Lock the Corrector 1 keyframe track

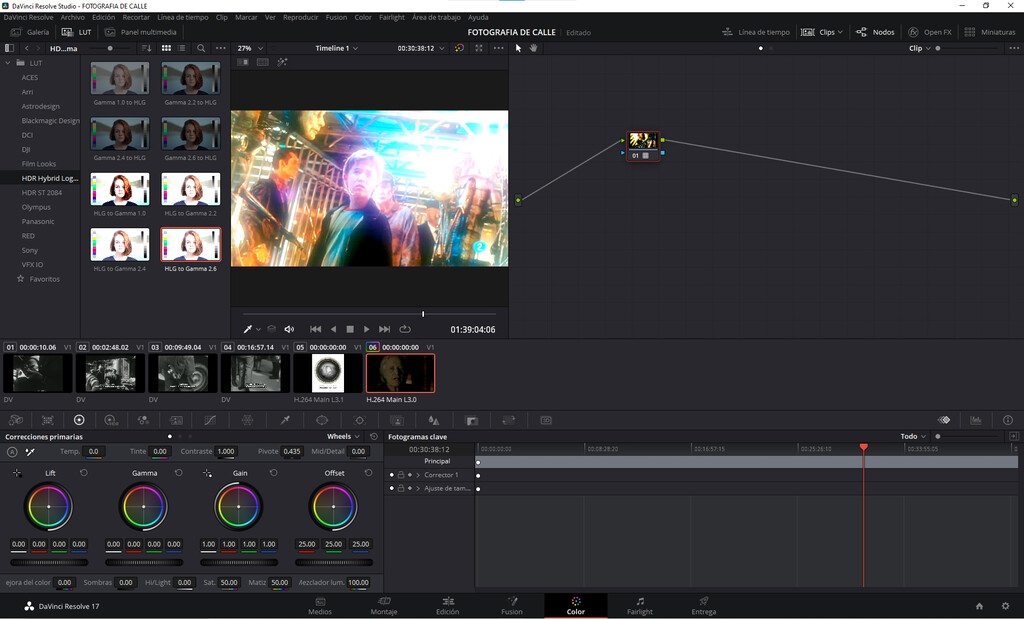coord(401,475)
